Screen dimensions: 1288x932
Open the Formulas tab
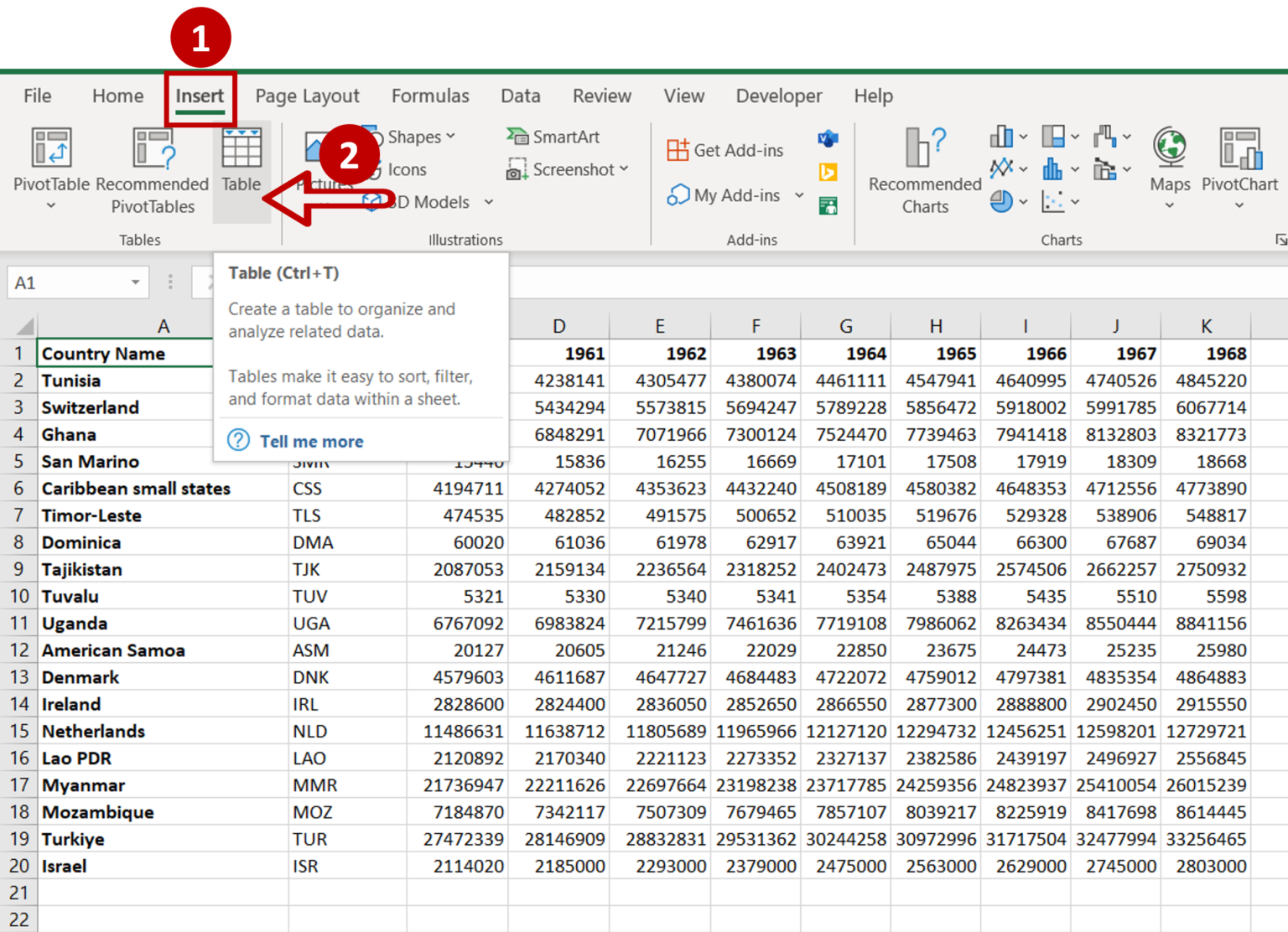430,96
